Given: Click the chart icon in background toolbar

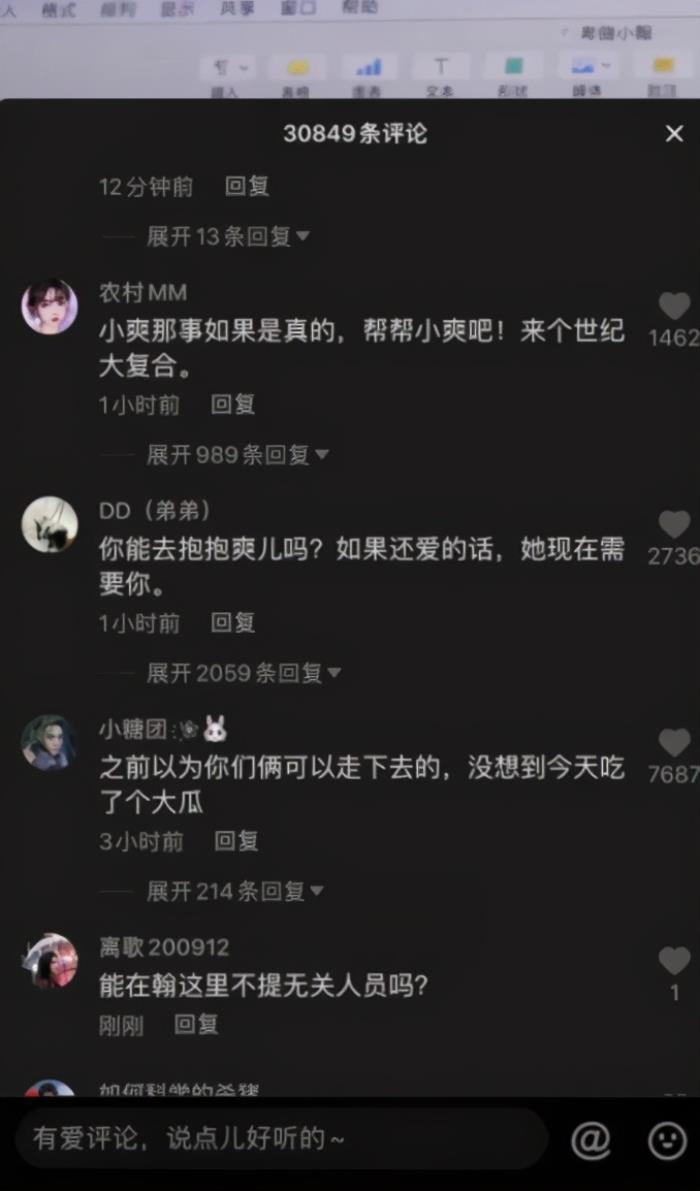Looking at the screenshot, I should [369, 68].
